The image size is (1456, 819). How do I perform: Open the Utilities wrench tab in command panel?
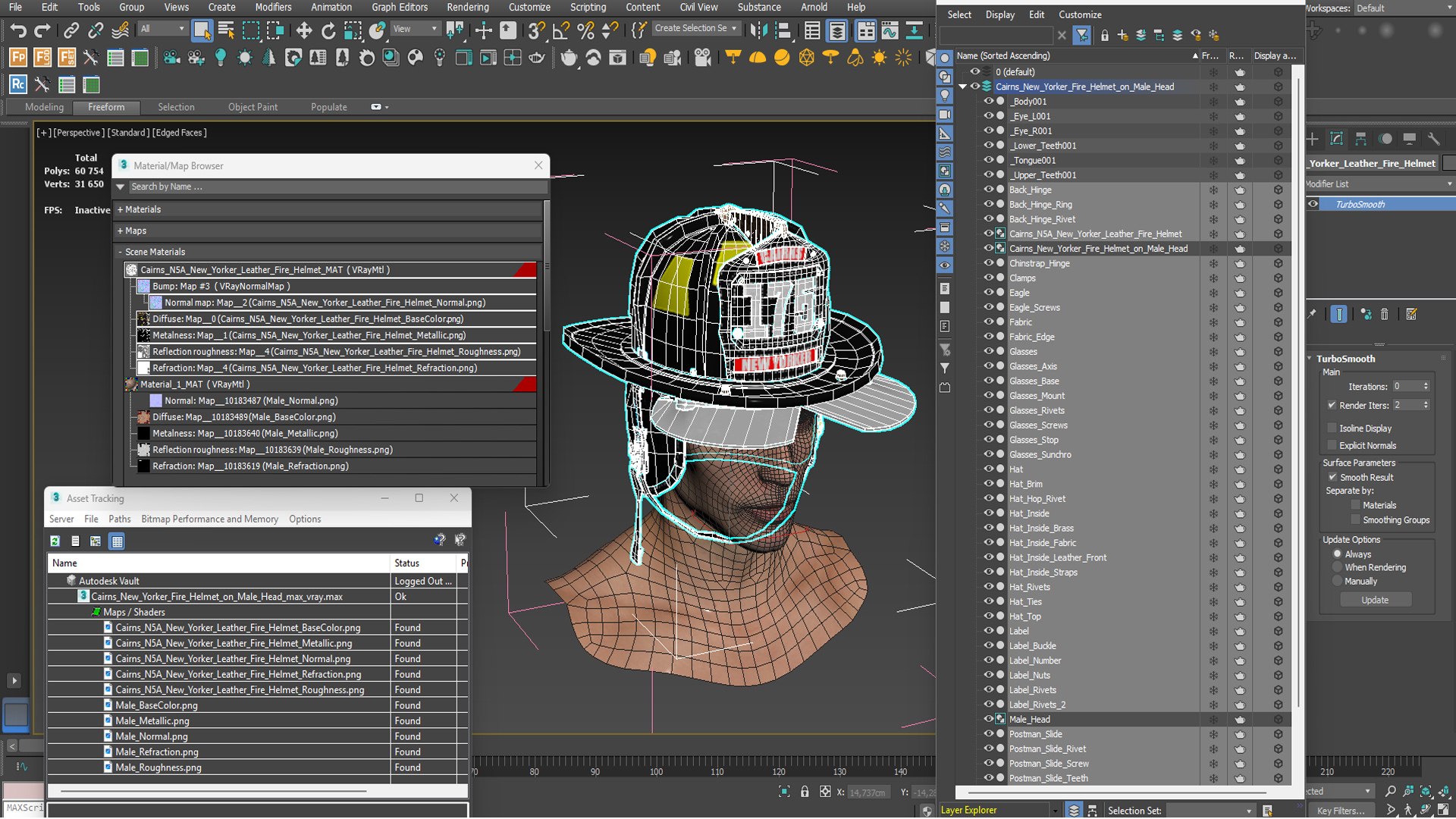click(1433, 139)
